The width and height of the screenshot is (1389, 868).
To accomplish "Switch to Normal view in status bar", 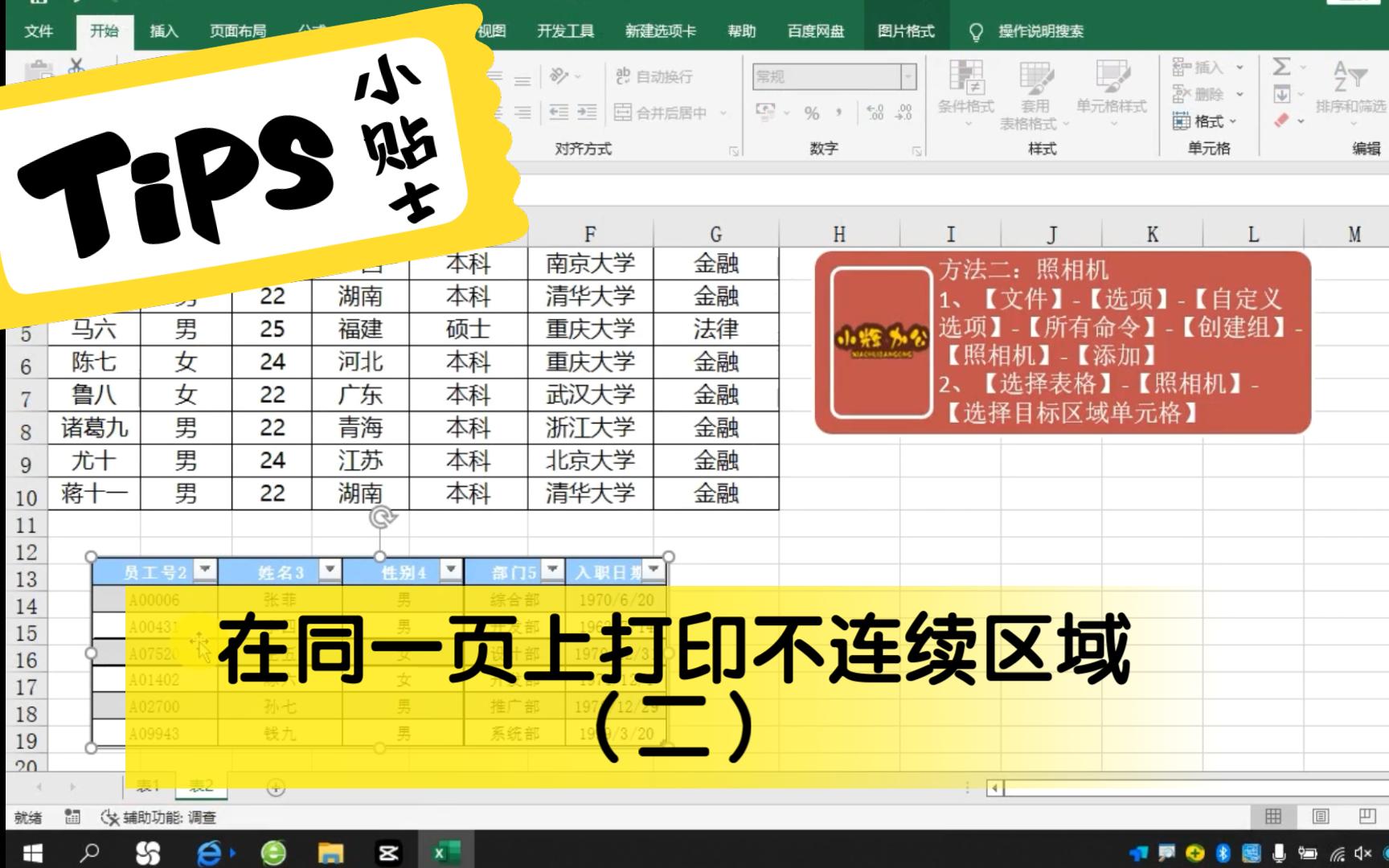I will point(1273,817).
